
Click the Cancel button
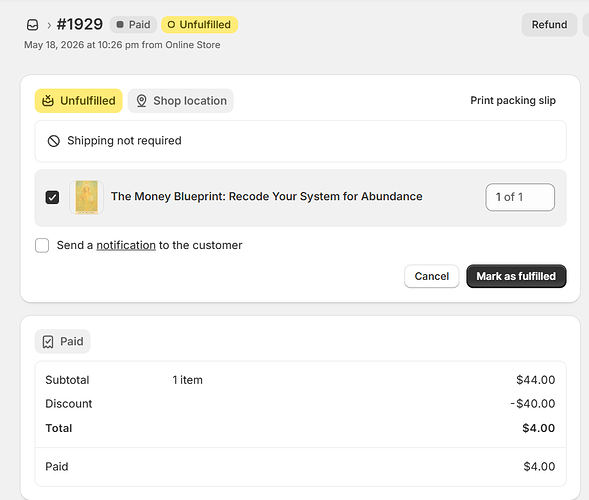click(432, 276)
